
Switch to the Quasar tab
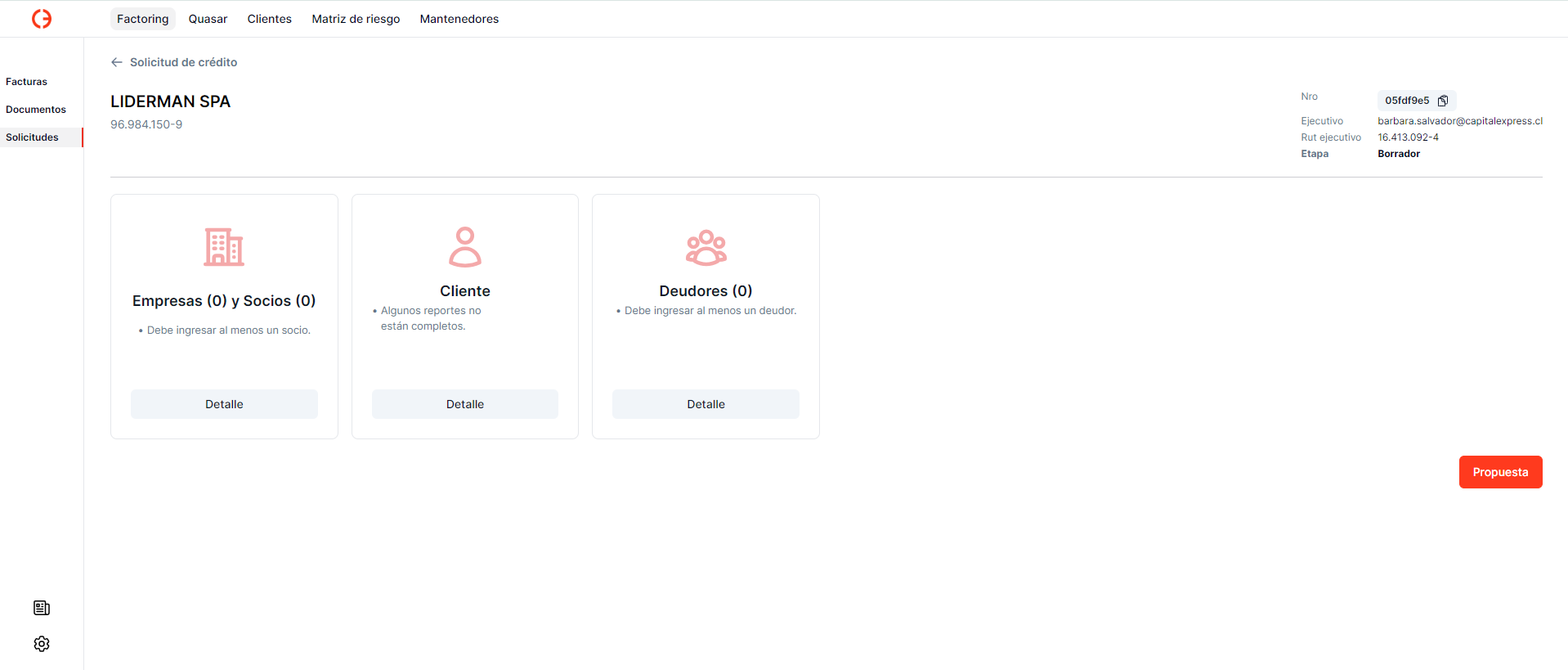coord(208,19)
